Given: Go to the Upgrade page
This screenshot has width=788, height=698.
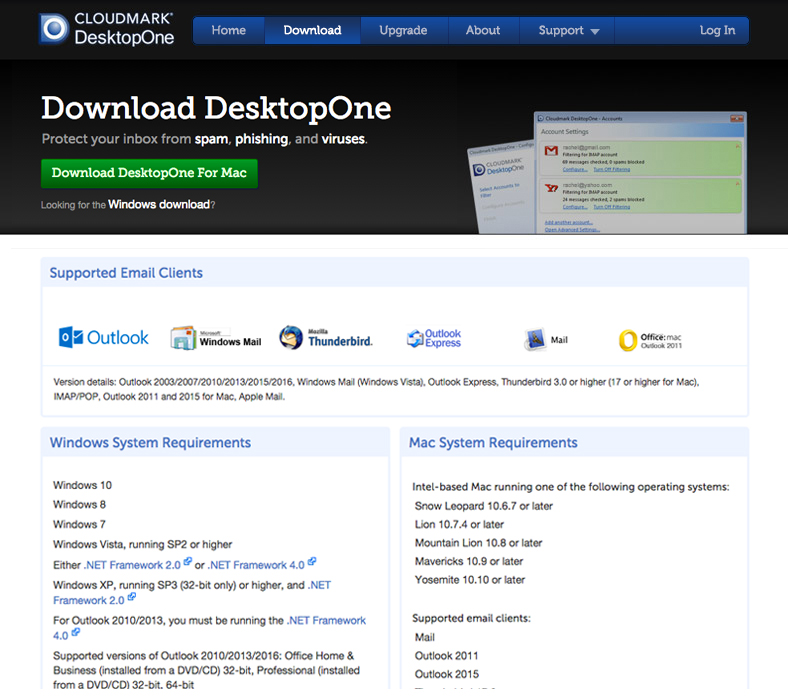Looking at the screenshot, I should pyautogui.click(x=403, y=30).
